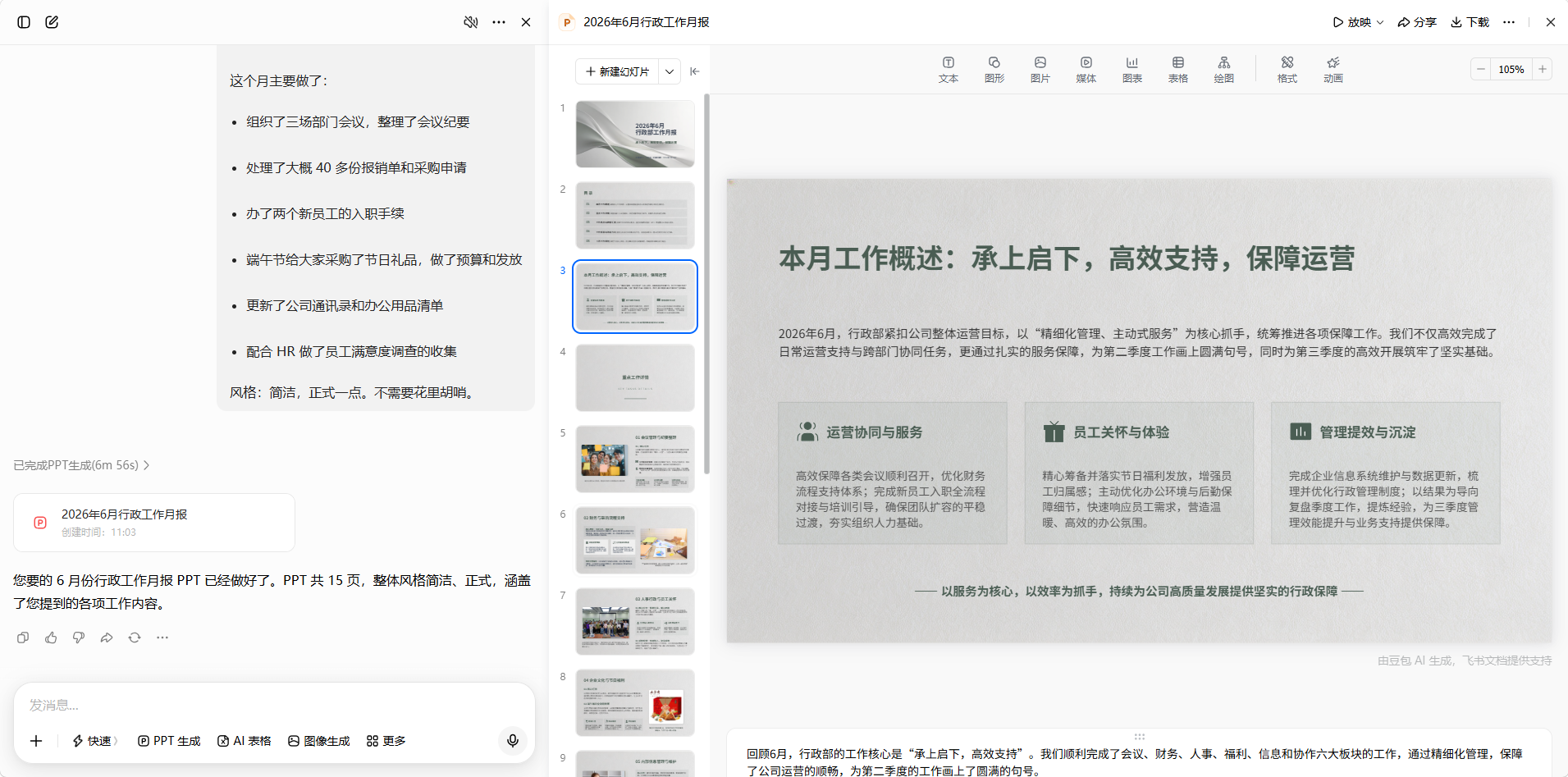Select slide 5 thumbnail
The width and height of the screenshot is (1568, 777).
(x=635, y=459)
